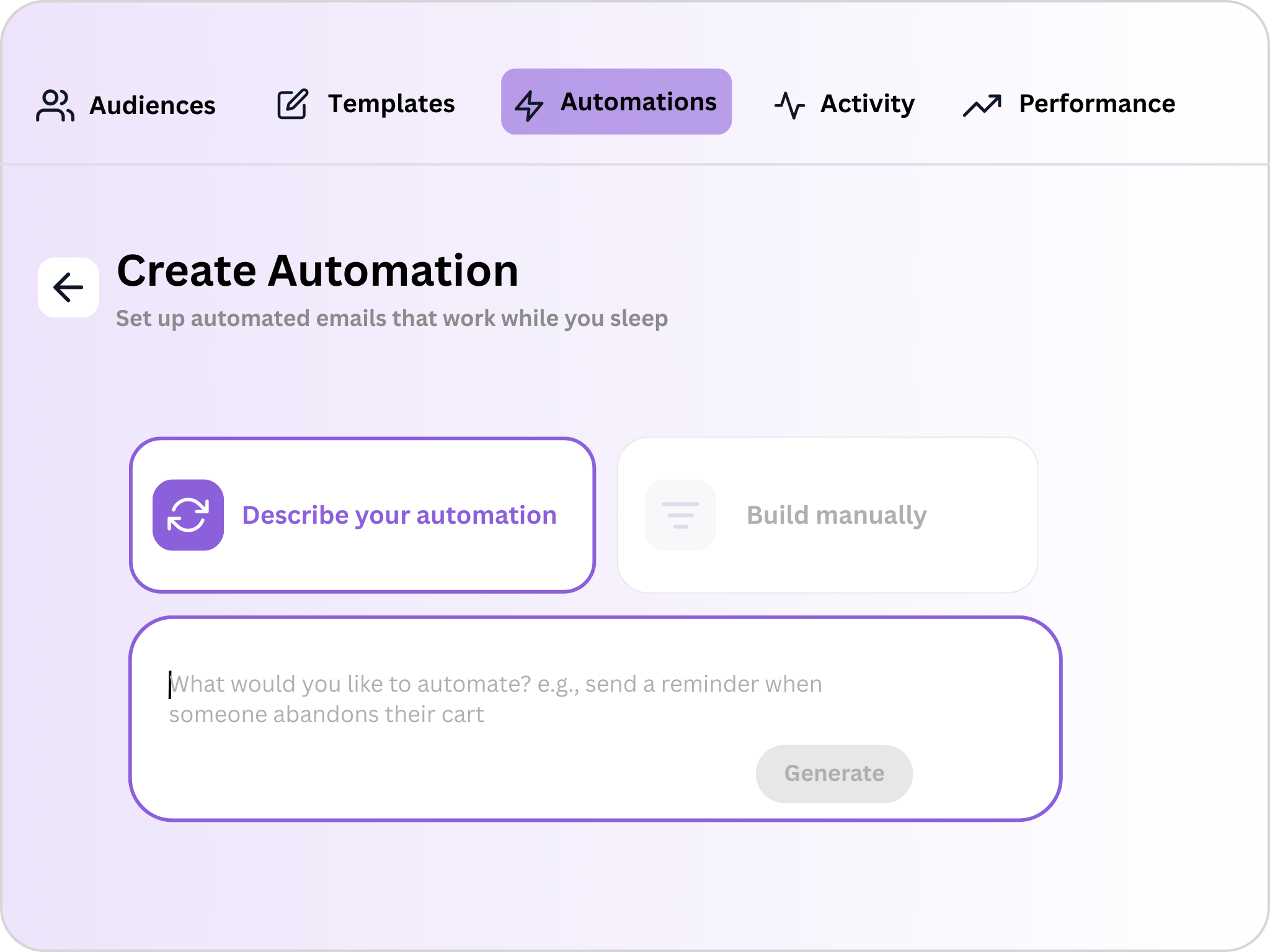Click the "Create Automation" heading
The height and width of the screenshot is (952, 1270).
317,271
